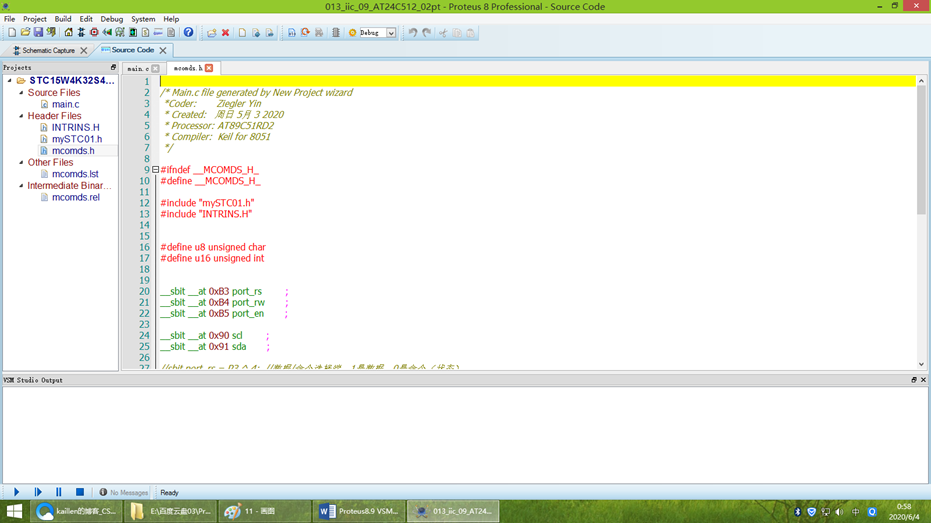Click the Undo arrow icon
The image size is (931, 524).
(x=413, y=33)
